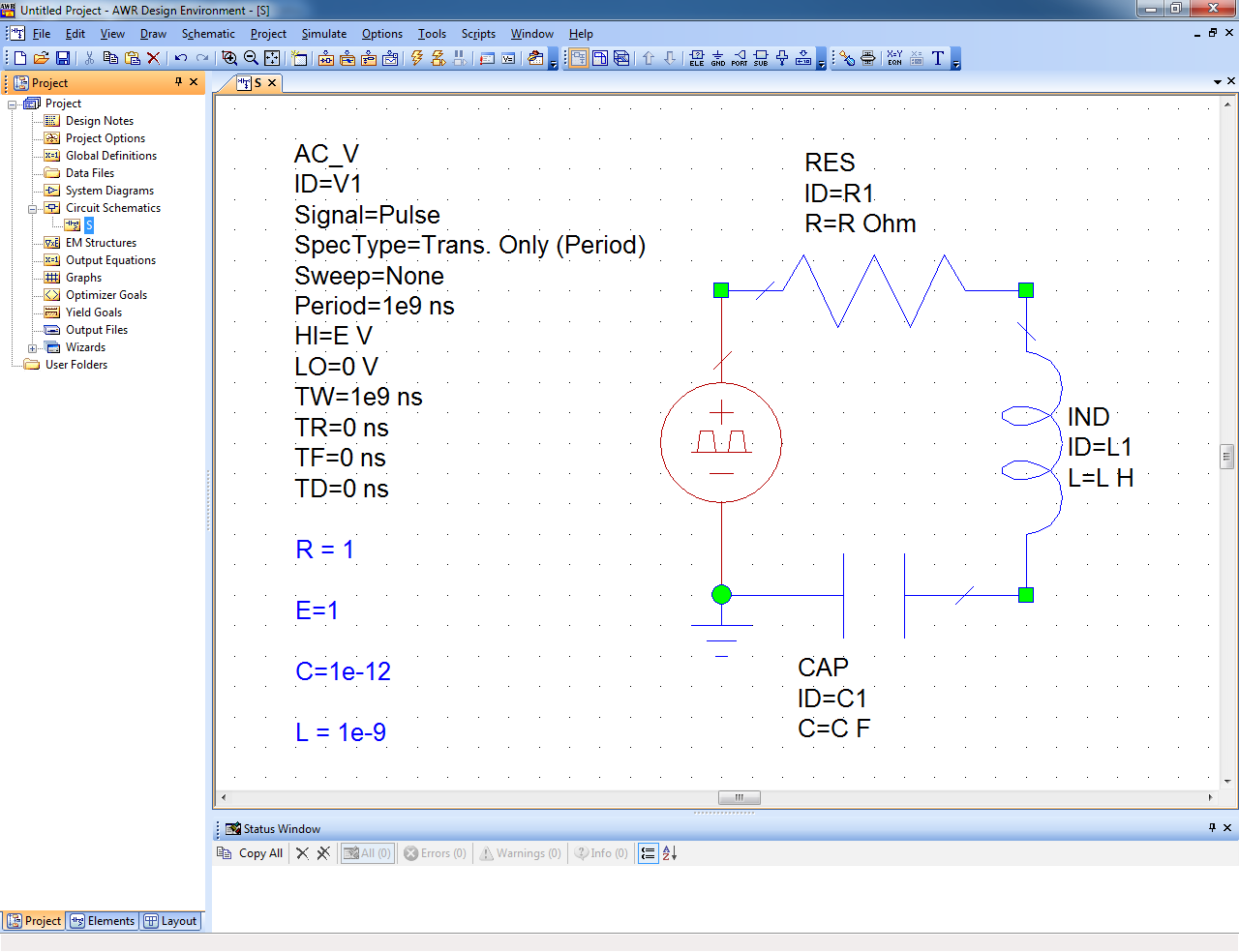Add an equation with the X=Y EQN icon
The height and width of the screenshot is (952, 1239).
tap(894, 58)
